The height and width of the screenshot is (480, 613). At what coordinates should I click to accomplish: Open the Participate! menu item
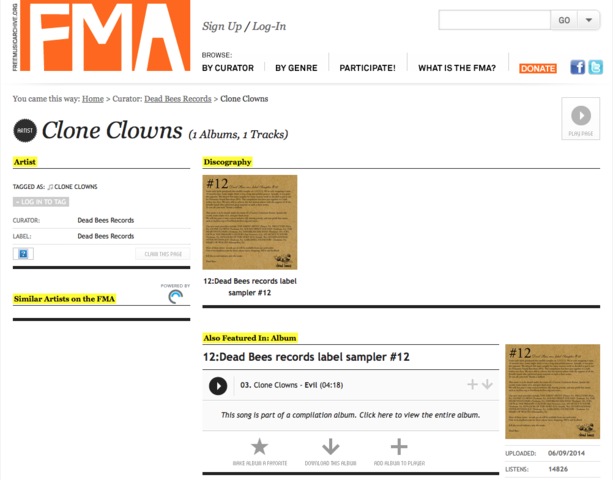coord(367,68)
